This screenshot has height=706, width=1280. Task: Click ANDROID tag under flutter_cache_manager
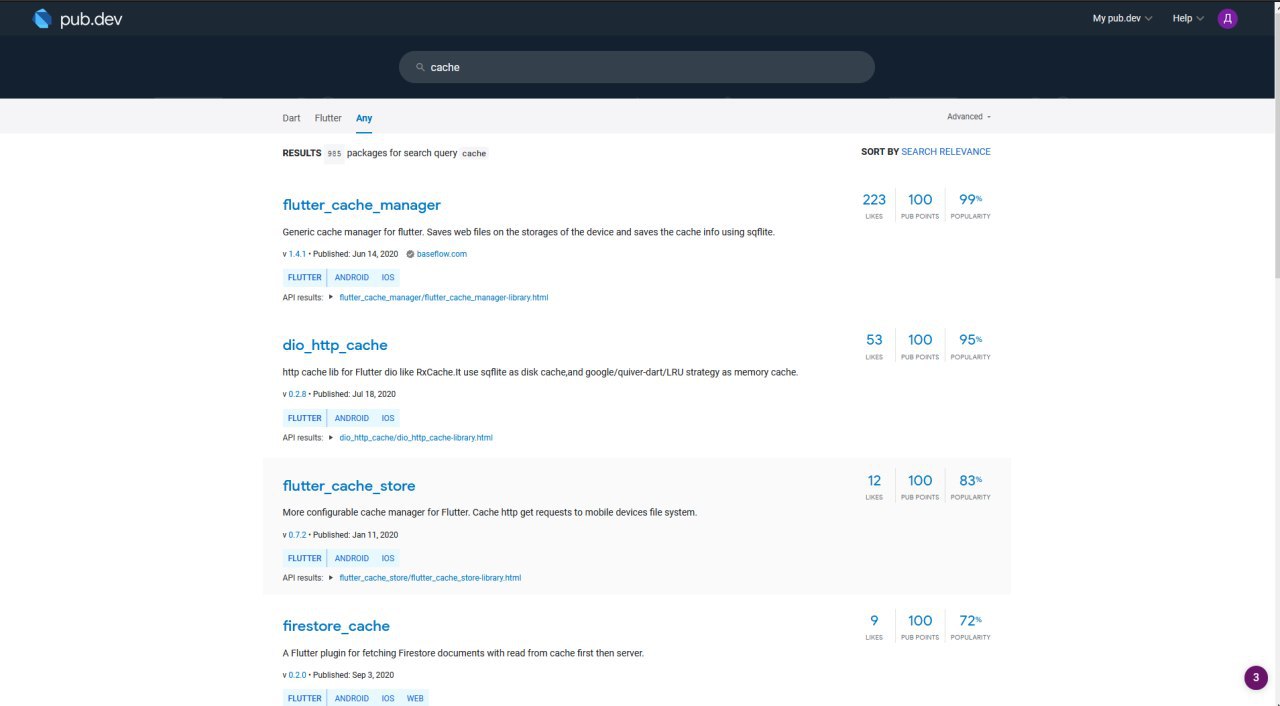coord(352,277)
